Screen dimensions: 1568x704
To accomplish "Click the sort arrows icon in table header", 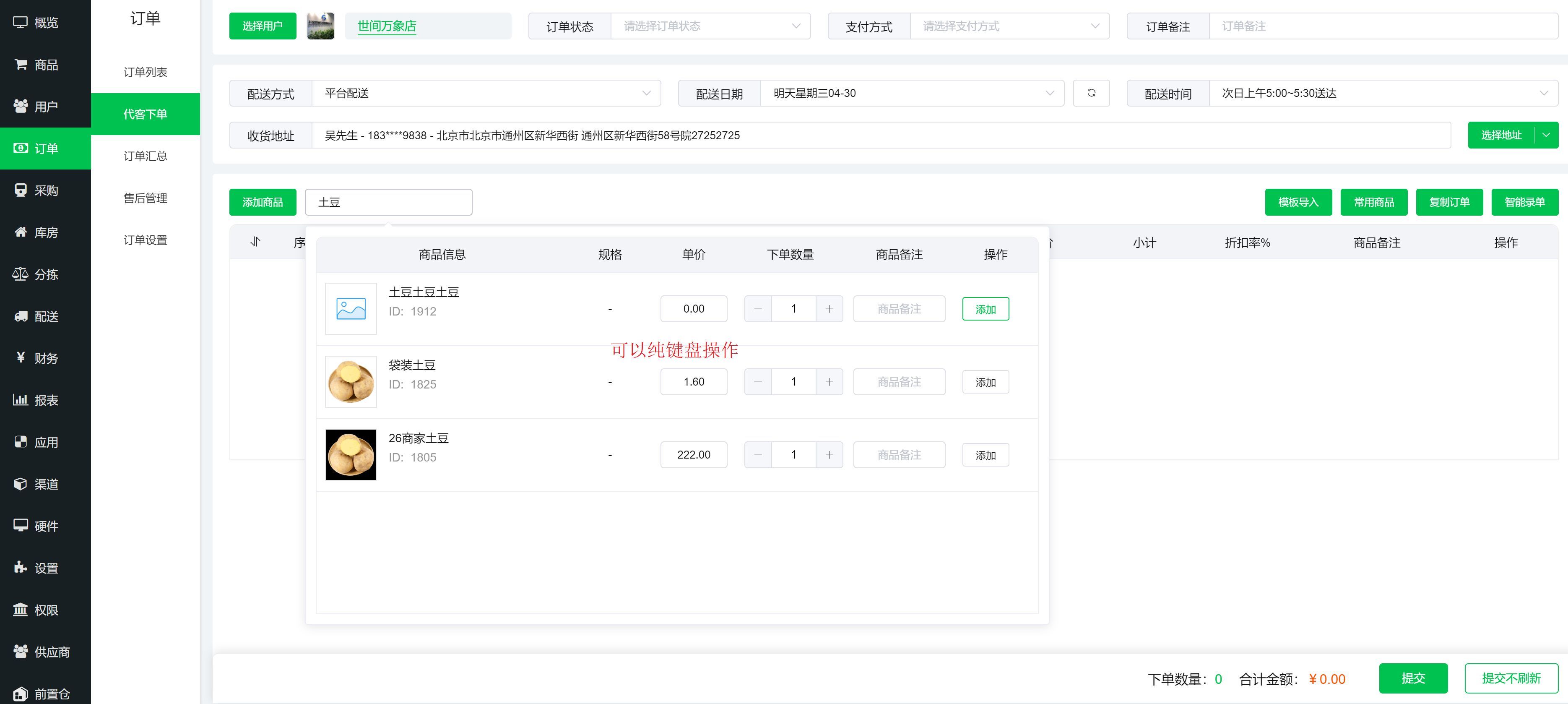I will [256, 242].
